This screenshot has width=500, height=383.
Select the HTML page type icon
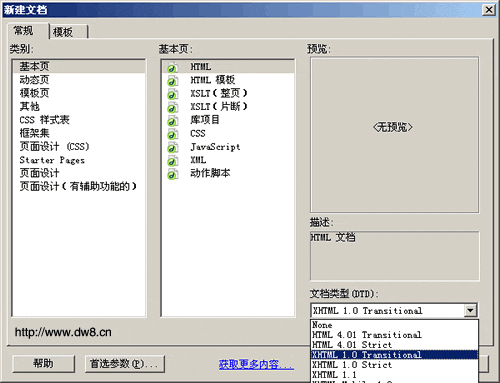pyautogui.click(x=172, y=68)
